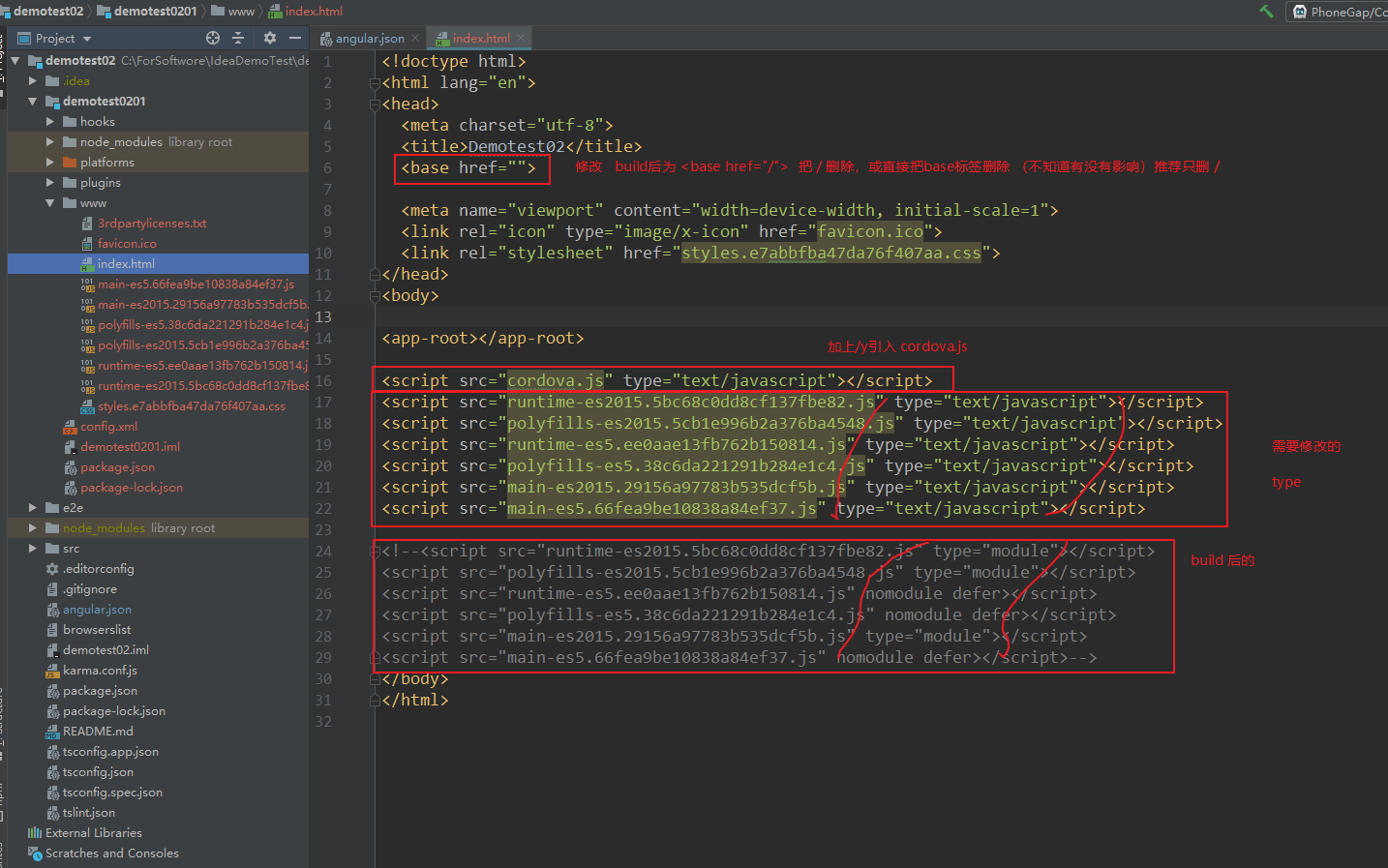Collapse the demotest02 root project node

point(15,60)
